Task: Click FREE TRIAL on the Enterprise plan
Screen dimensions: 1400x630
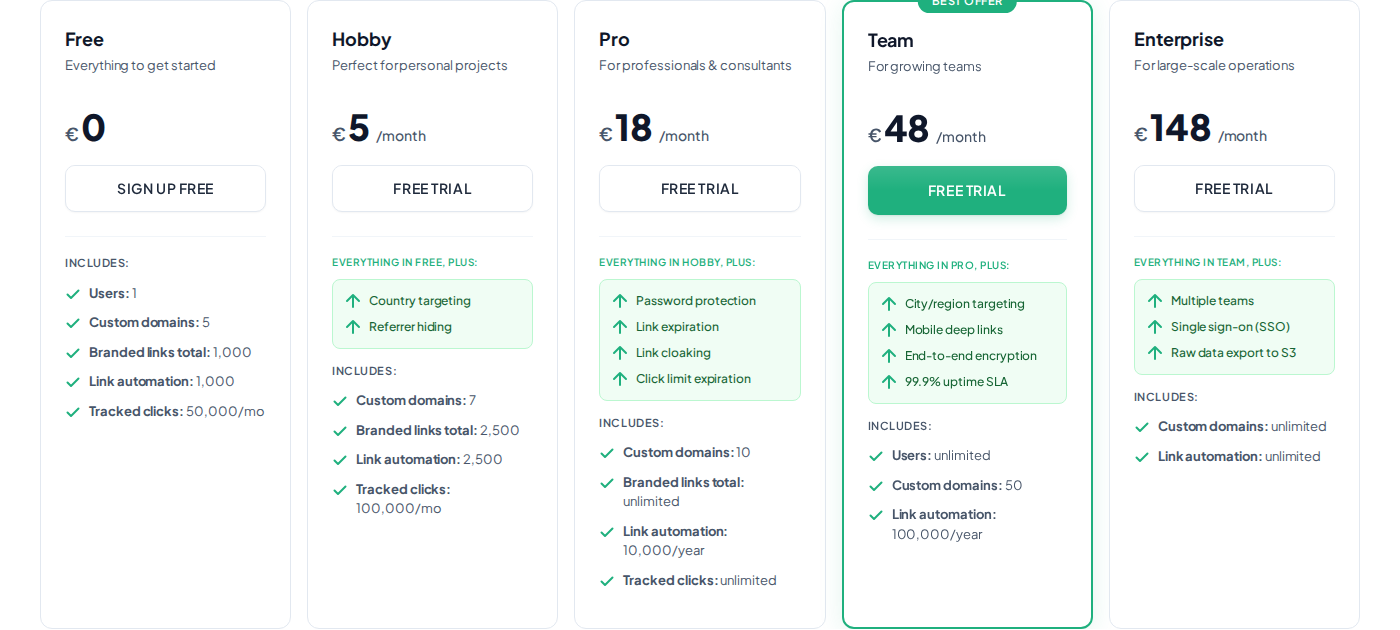Action: [x=1234, y=188]
